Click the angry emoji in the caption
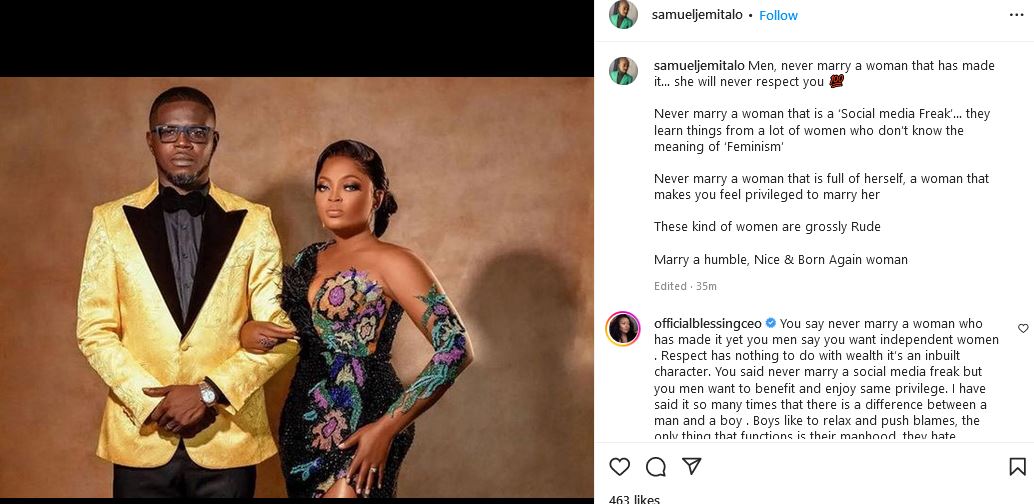Image resolution: width=1034 pixels, height=504 pixels. pyautogui.click(x=836, y=82)
